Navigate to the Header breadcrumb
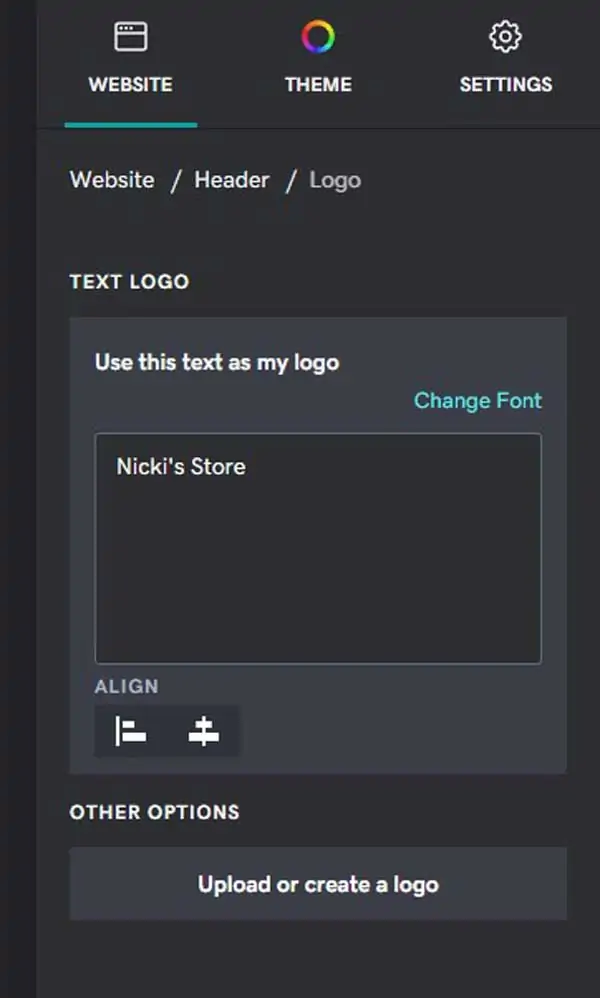 click(232, 180)
